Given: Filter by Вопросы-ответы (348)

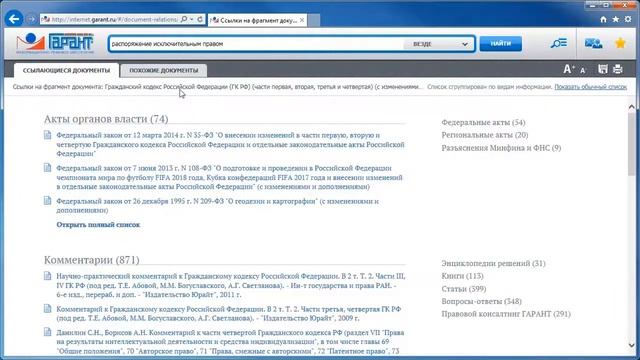Looking at the screenshot, I should (481, 301).
